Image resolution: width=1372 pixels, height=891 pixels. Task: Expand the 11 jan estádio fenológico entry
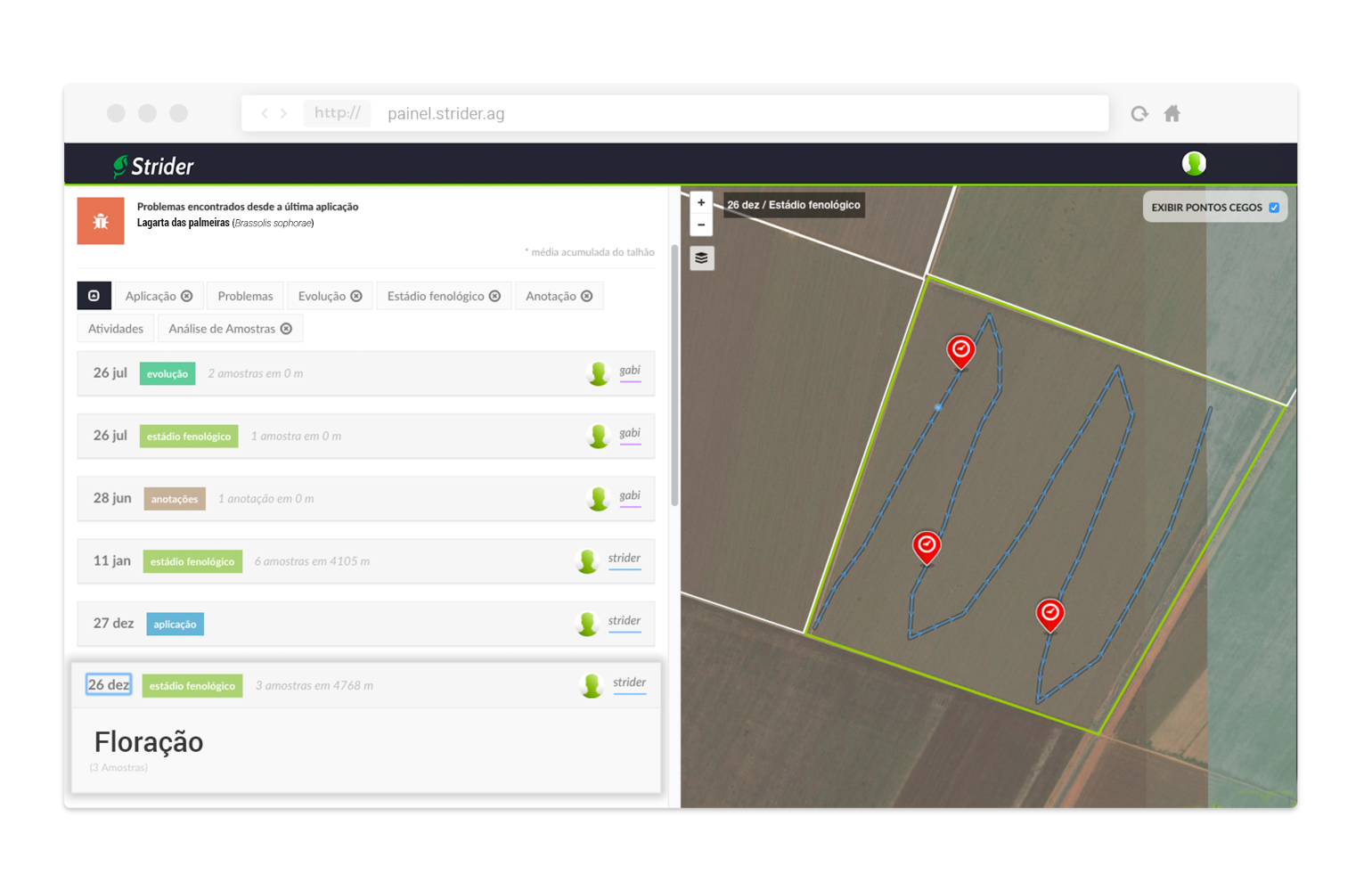pyautogui.click(x=366, y=561)
